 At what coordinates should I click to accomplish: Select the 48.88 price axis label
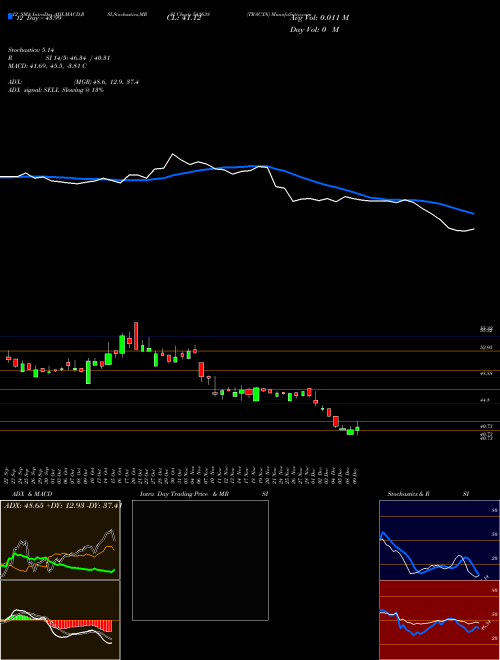pos(486,373)
